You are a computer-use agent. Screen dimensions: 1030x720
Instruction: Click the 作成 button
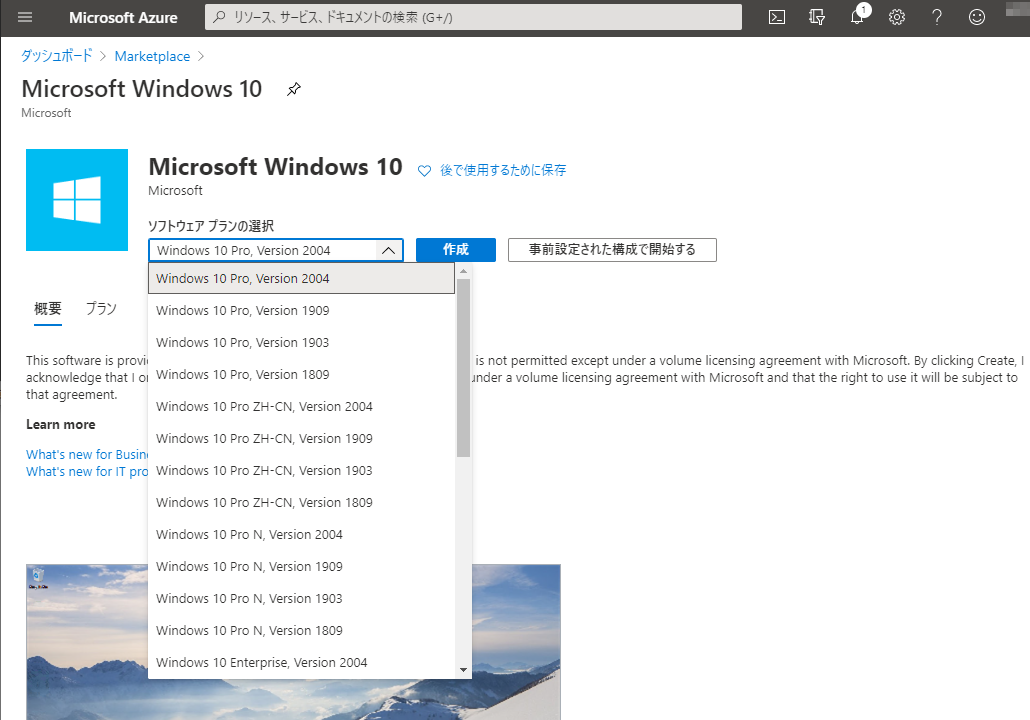(x=455, y=250)
